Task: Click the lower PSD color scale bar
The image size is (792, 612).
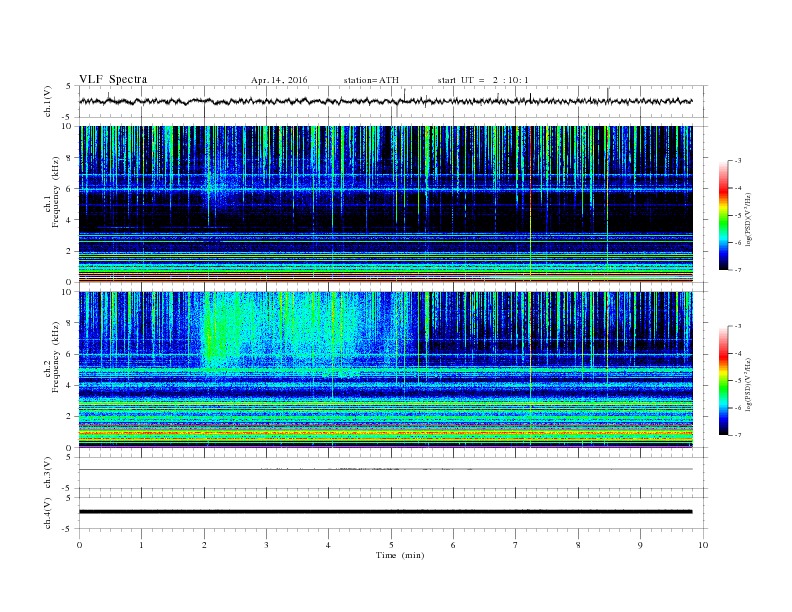Action: (723, 381)
